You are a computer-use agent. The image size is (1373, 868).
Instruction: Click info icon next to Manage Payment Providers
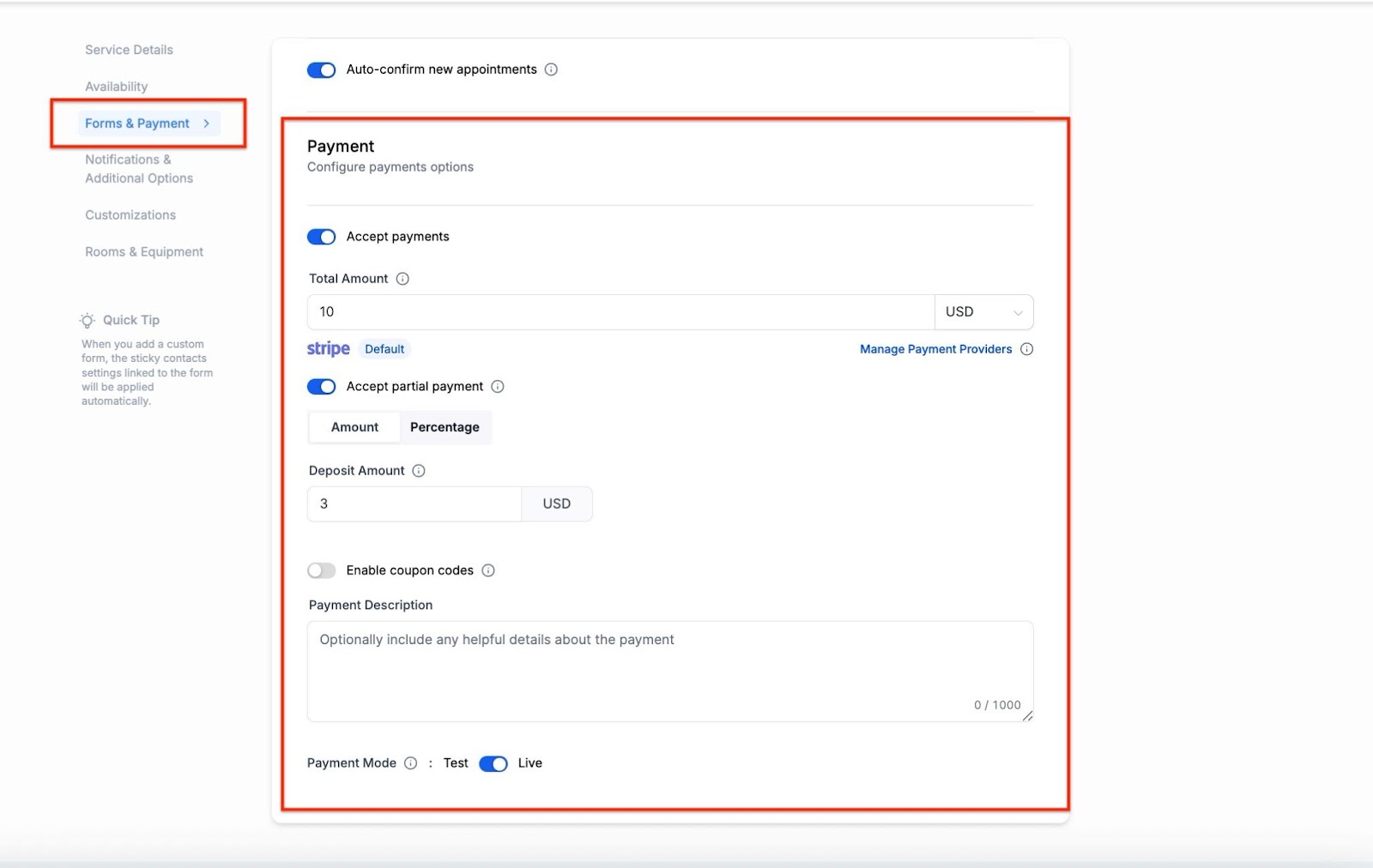[1026, 349]
